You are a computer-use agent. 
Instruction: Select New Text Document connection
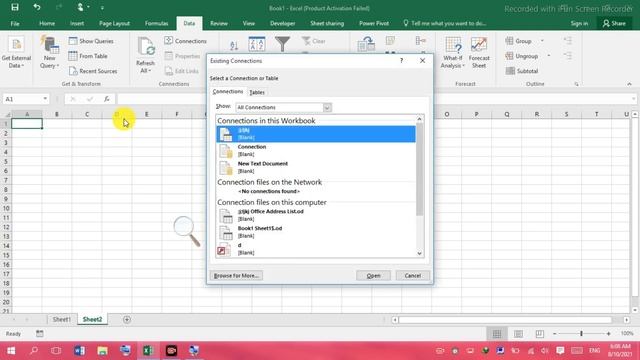(x=316, y=167)
